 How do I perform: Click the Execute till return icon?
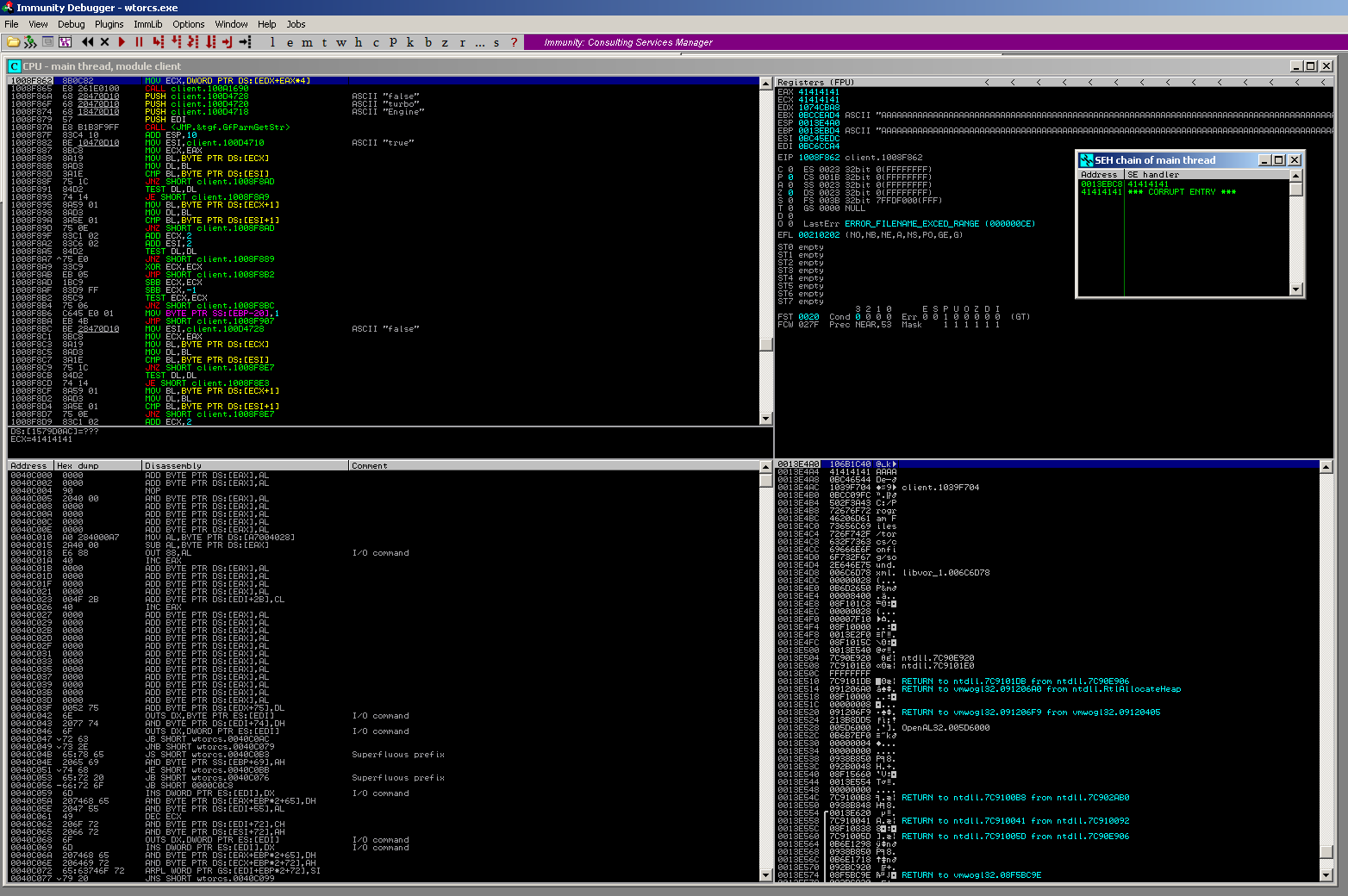coord(228,42)
